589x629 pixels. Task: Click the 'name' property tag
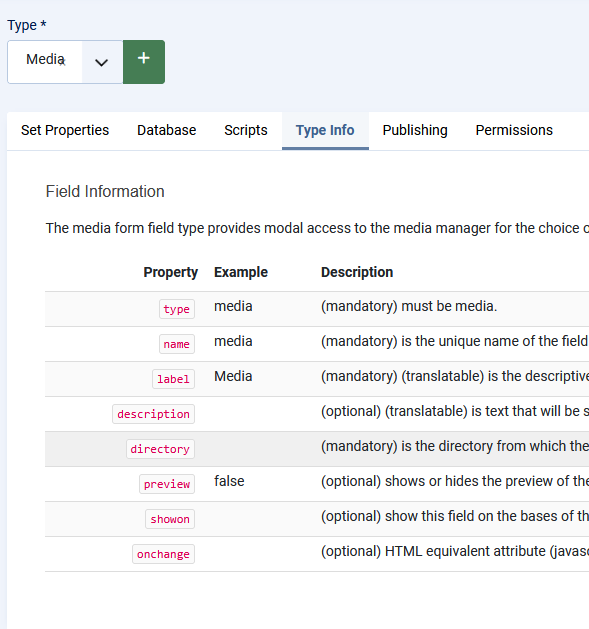(177, 344)
